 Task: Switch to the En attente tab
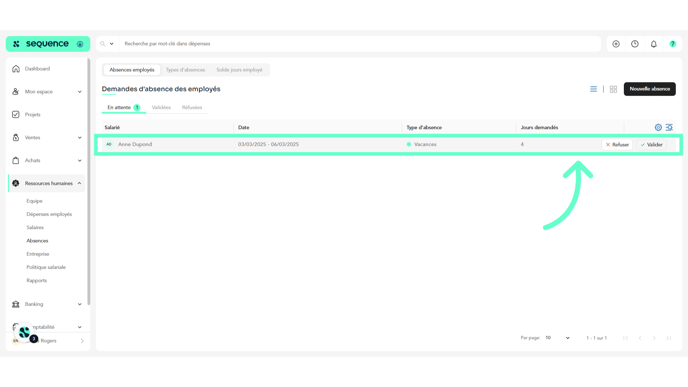click(123, 108)
